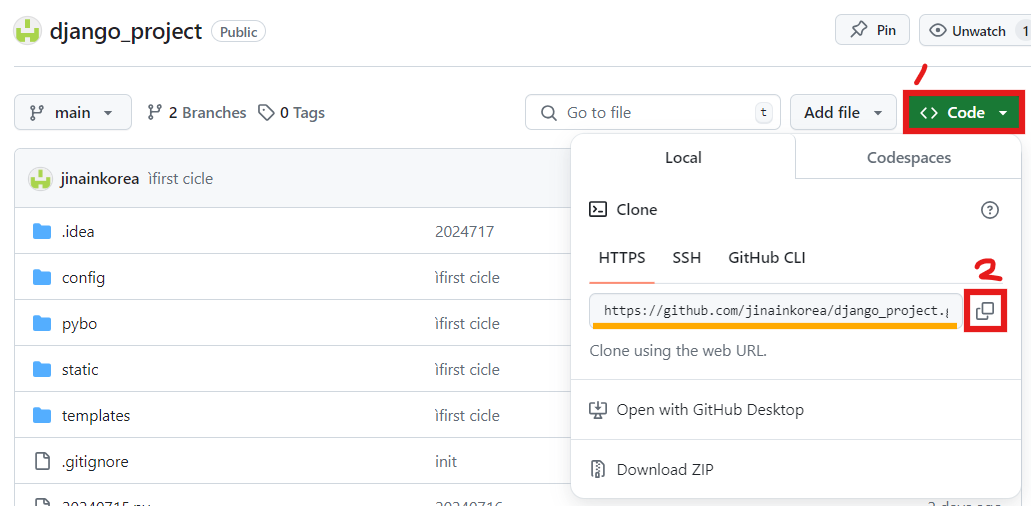The width and height of the screenshot is (1031, 506).
Task: Open the .idea folder icon
Action: (x=42, y=231)
